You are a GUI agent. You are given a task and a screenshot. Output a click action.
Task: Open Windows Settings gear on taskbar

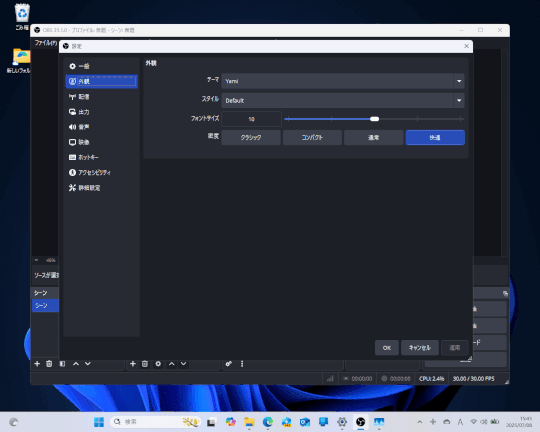342,422
